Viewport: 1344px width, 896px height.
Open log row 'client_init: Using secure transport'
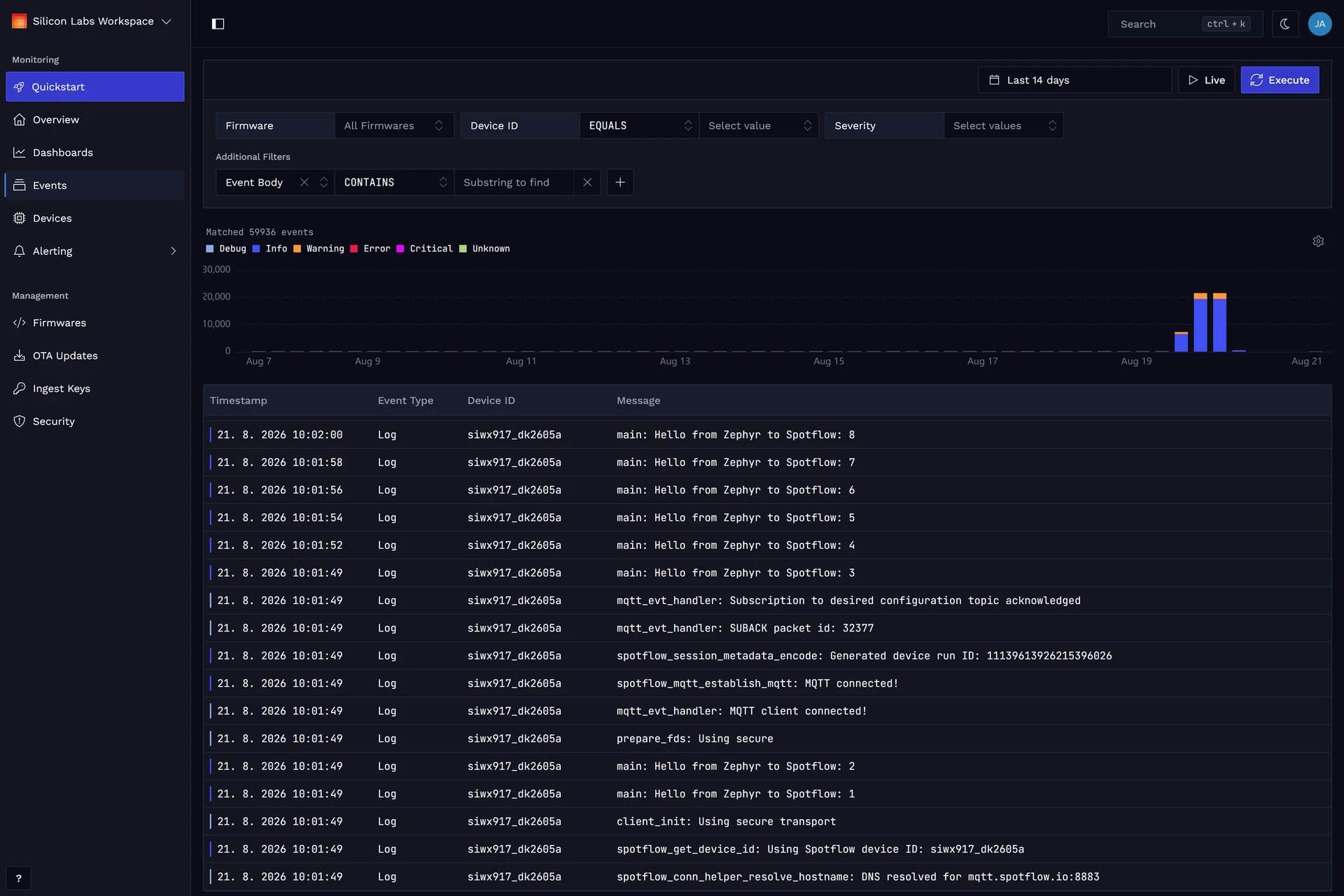click(767, 821)
